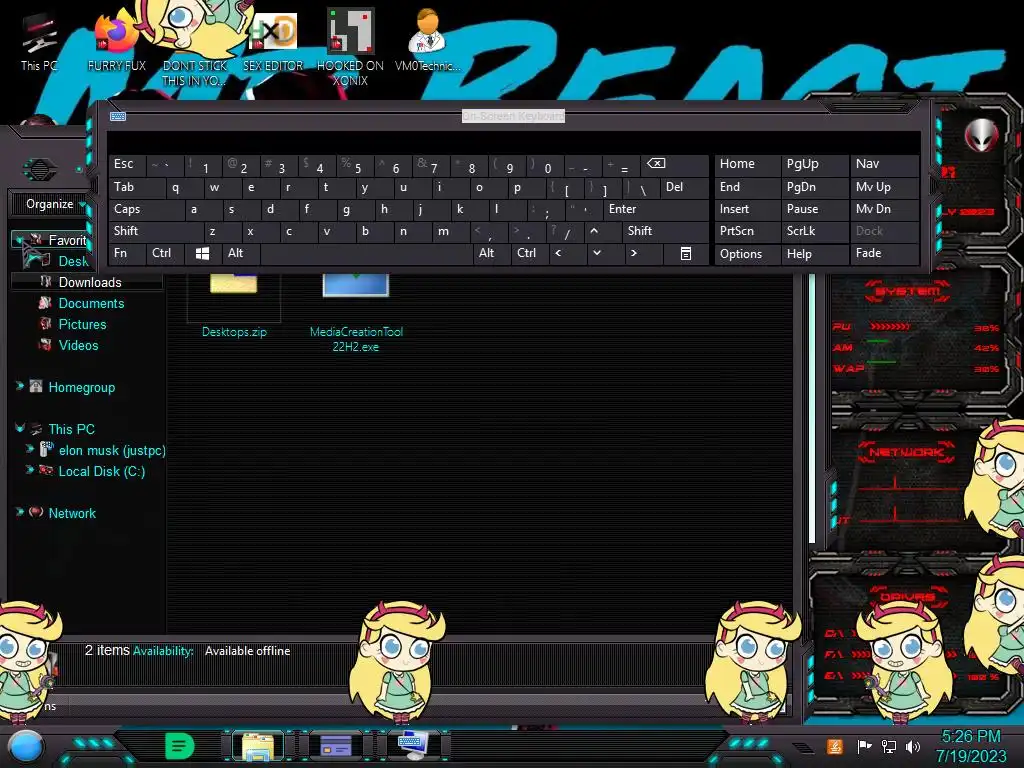
Task: Click the context menu key icon
Action: point(686,253)
